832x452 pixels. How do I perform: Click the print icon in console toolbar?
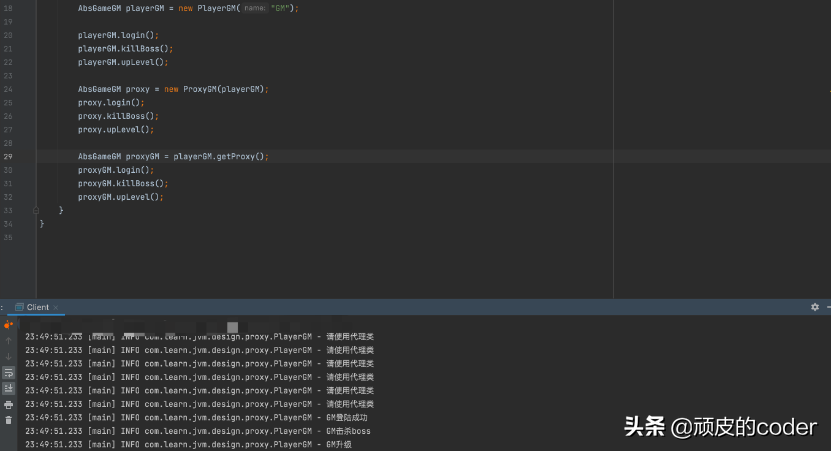[8, 405]
